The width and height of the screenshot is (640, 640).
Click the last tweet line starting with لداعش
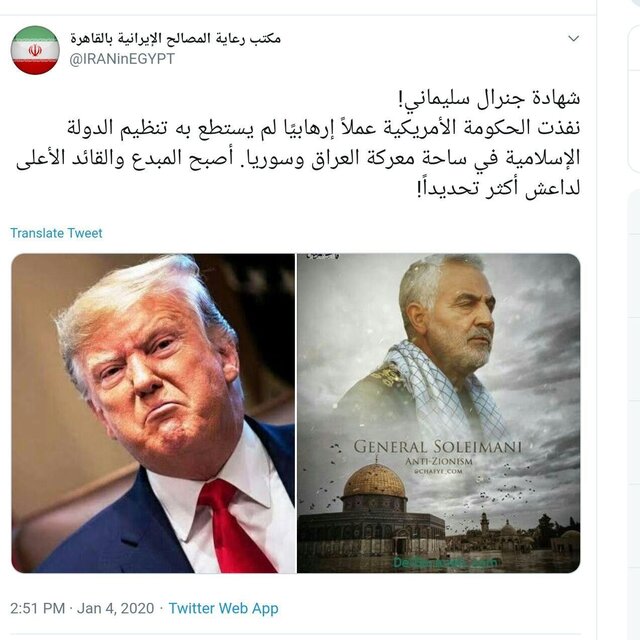(x=498, y=189)
